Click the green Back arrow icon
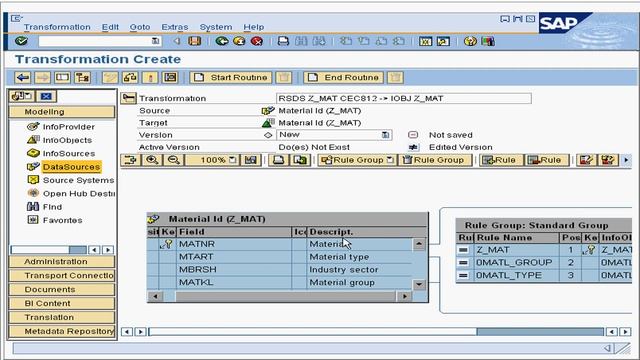 pyautogui.click(x=222, y=41)
